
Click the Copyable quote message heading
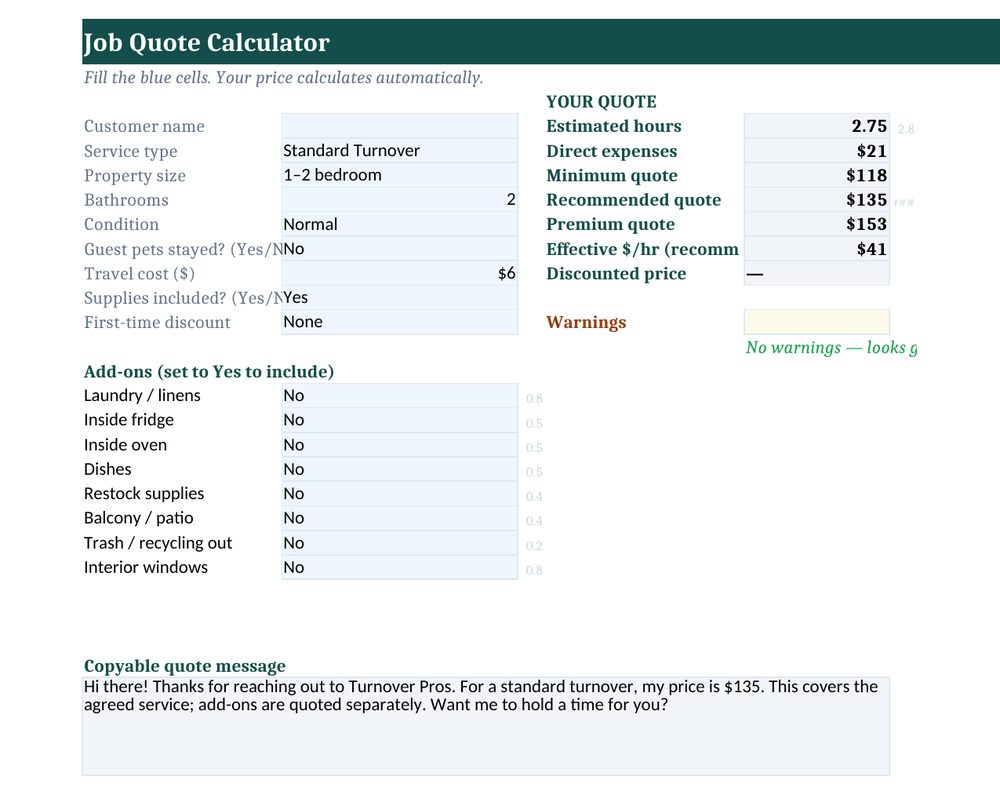[x=185, y=666]
